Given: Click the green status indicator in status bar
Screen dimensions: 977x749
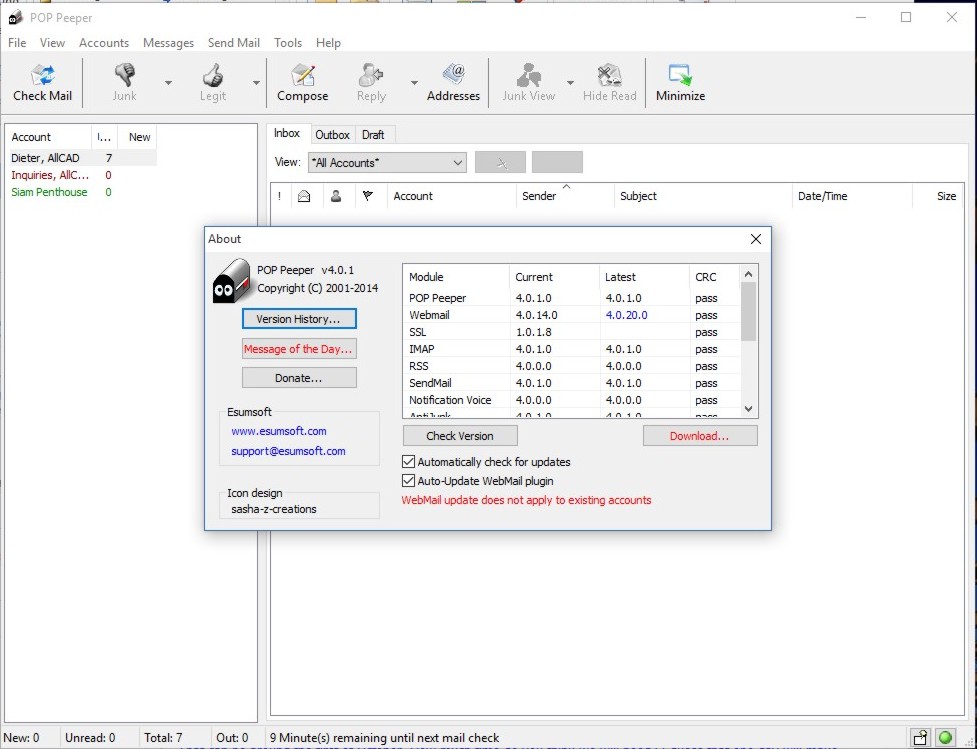Looking at the screenshot, I should 945,738.
